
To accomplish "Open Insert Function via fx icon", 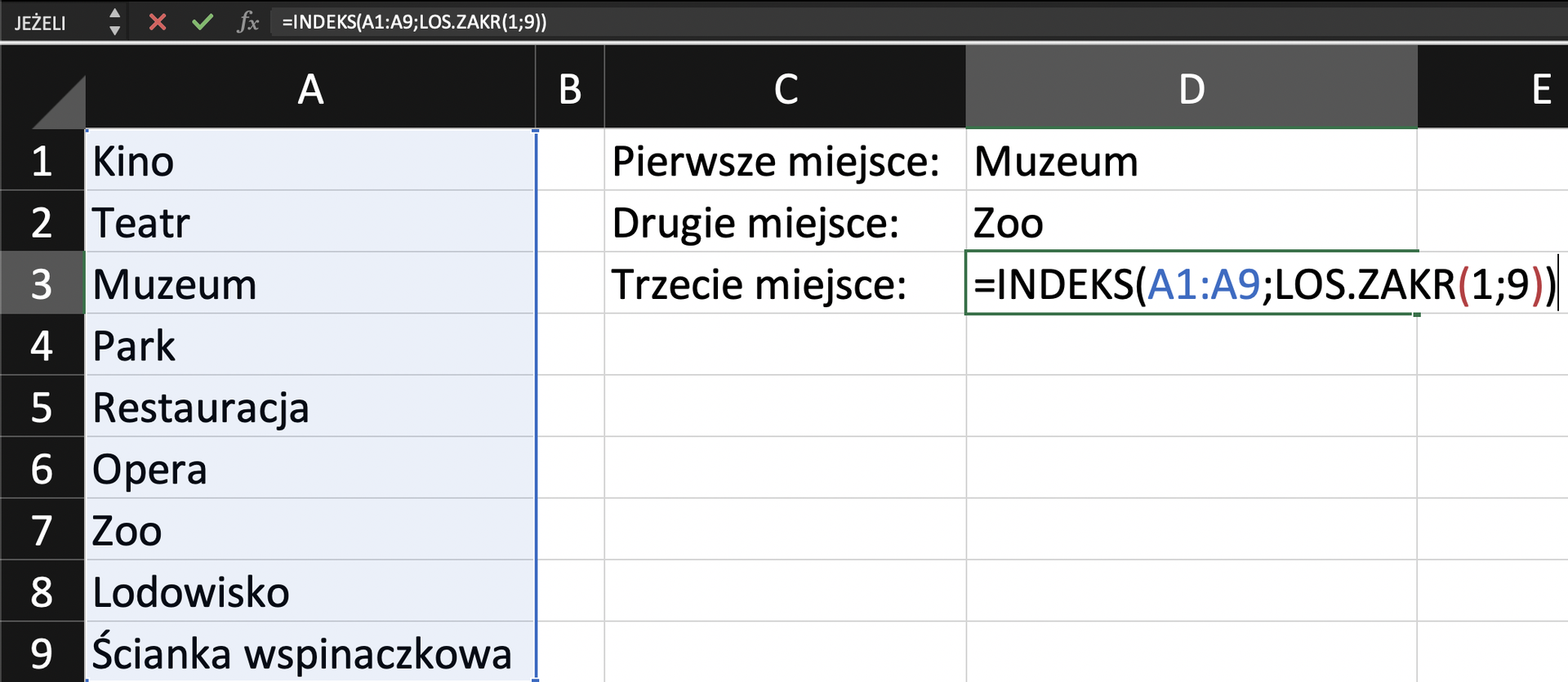I will click(x=249, y=22).
